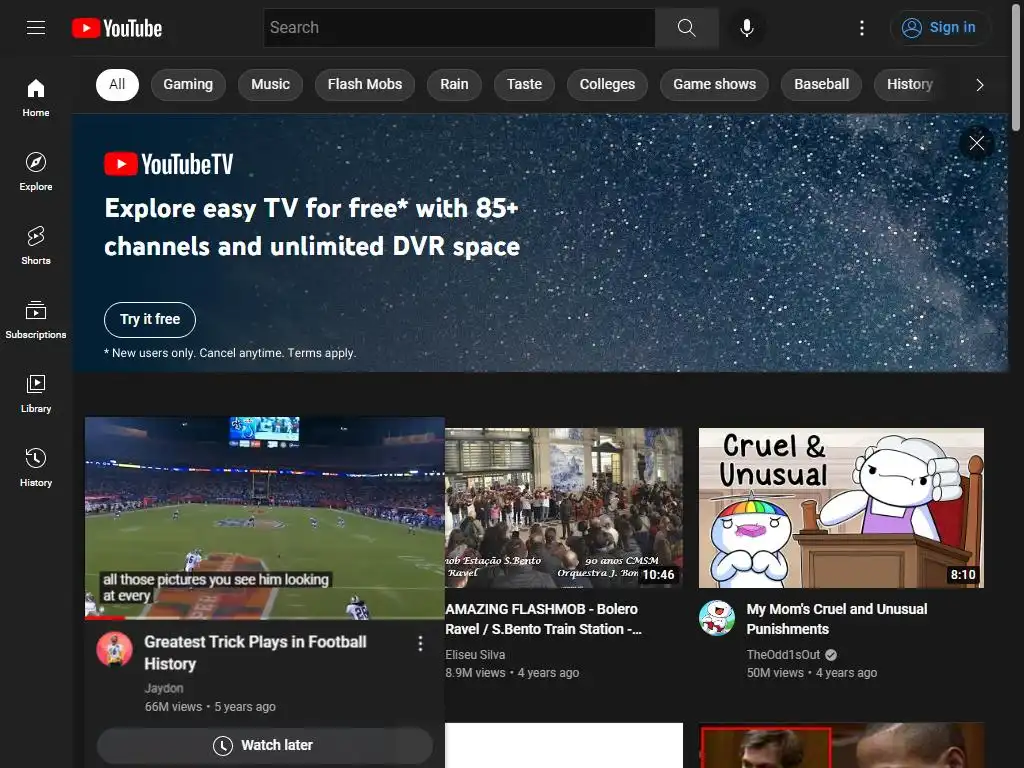Go to Home in sidebar
Viewport: 1024px width, 768px height.
36,97
